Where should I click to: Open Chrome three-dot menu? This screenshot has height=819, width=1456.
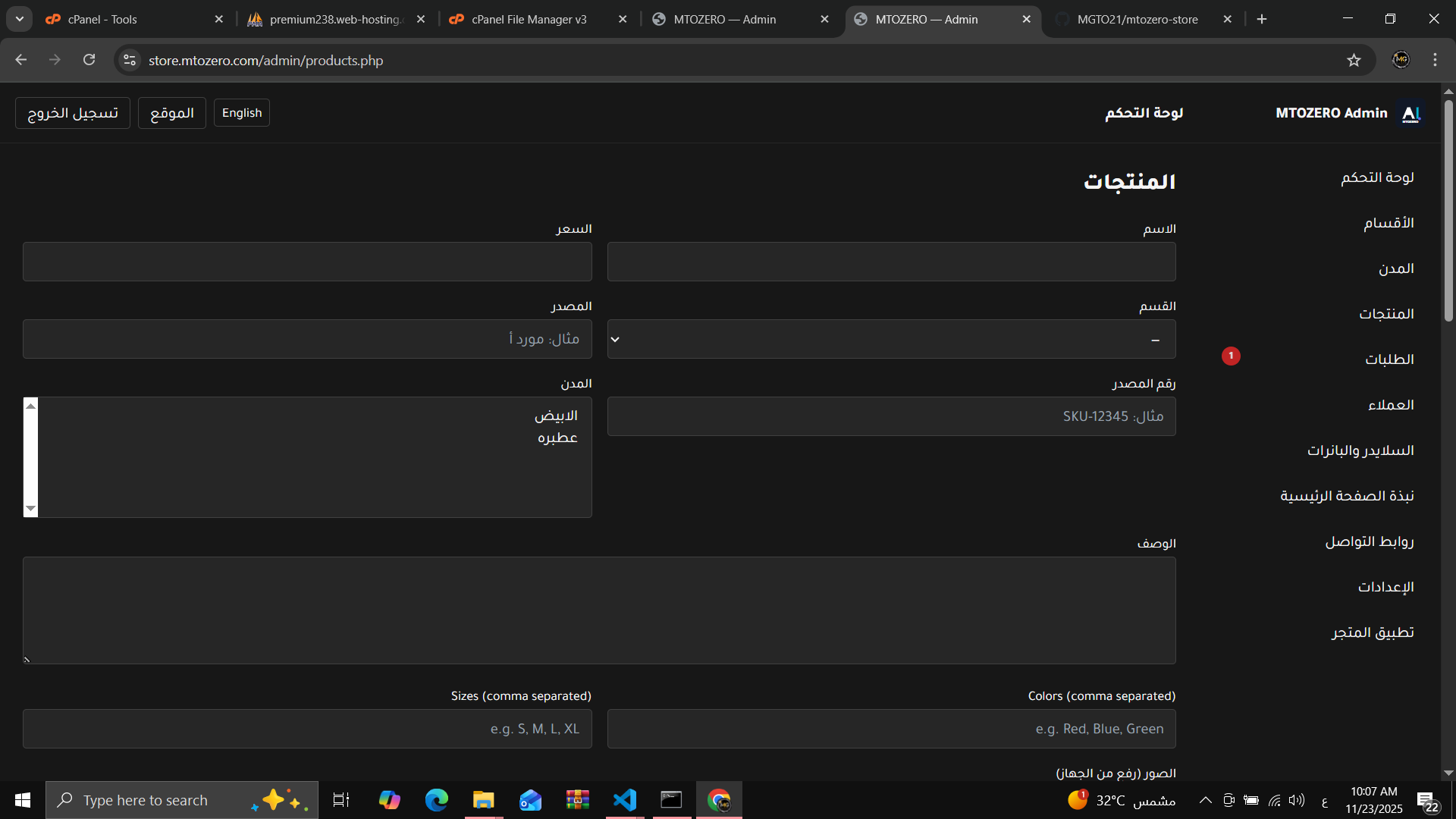[x=1435, y=60]
